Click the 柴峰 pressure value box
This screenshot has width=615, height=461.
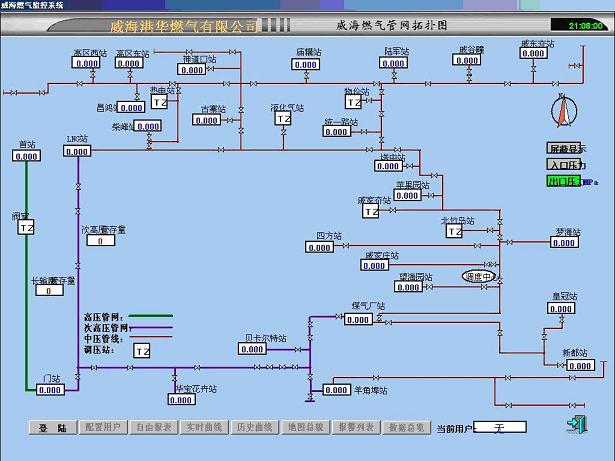pyautogui.click(x=148, y=126)
